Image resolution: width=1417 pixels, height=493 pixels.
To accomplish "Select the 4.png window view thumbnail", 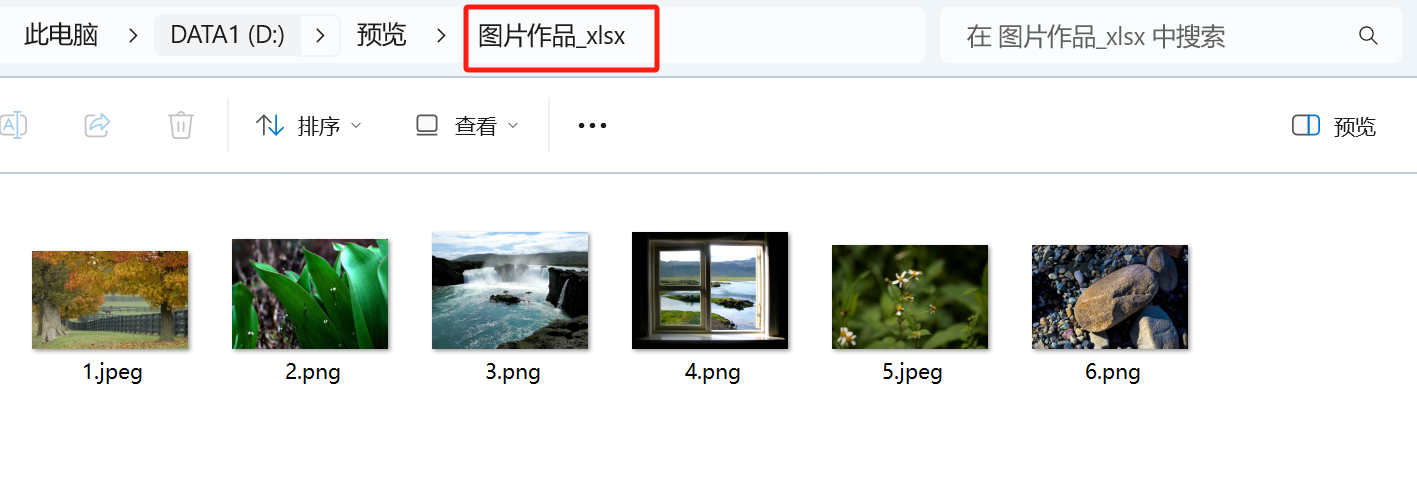I will [x=710, y=291].
